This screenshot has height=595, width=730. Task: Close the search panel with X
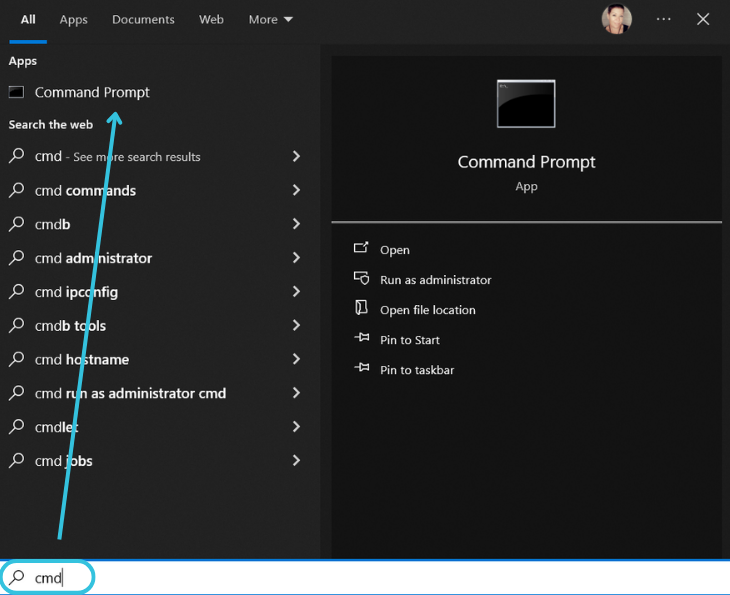tap(703, 19)
